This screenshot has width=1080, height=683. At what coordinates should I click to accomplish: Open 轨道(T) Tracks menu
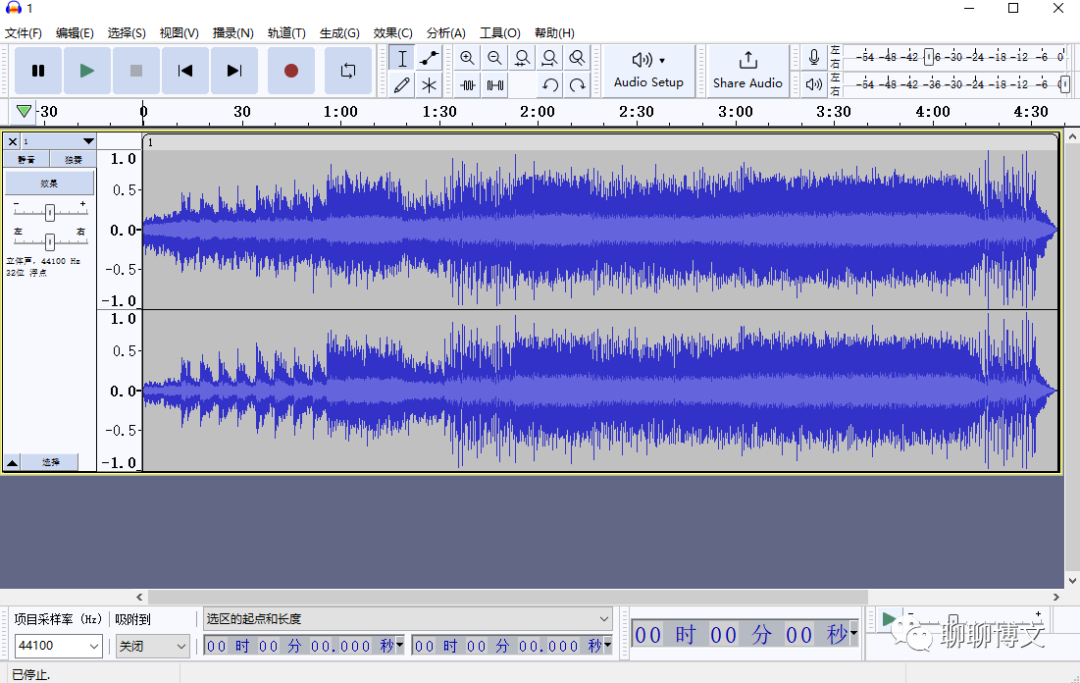[x=287, y=33]
